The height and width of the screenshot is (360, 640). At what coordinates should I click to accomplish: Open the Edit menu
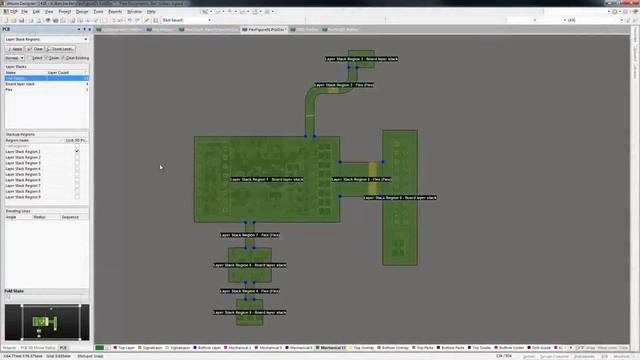[36, 12]
